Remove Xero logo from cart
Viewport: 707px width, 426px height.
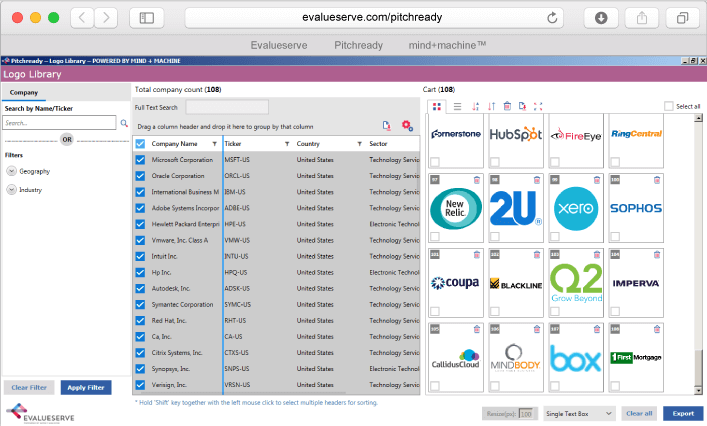(597, 180)
